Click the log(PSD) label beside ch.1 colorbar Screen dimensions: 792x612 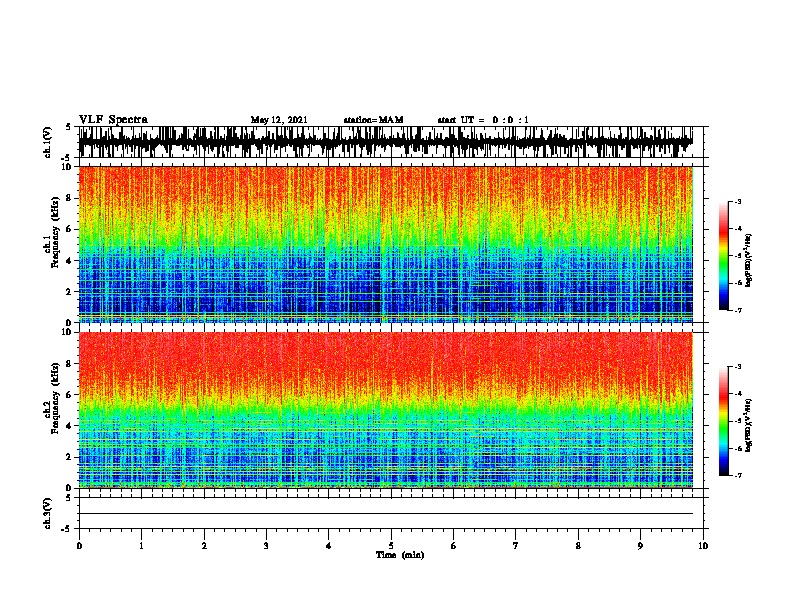click(x=748, y=260)
